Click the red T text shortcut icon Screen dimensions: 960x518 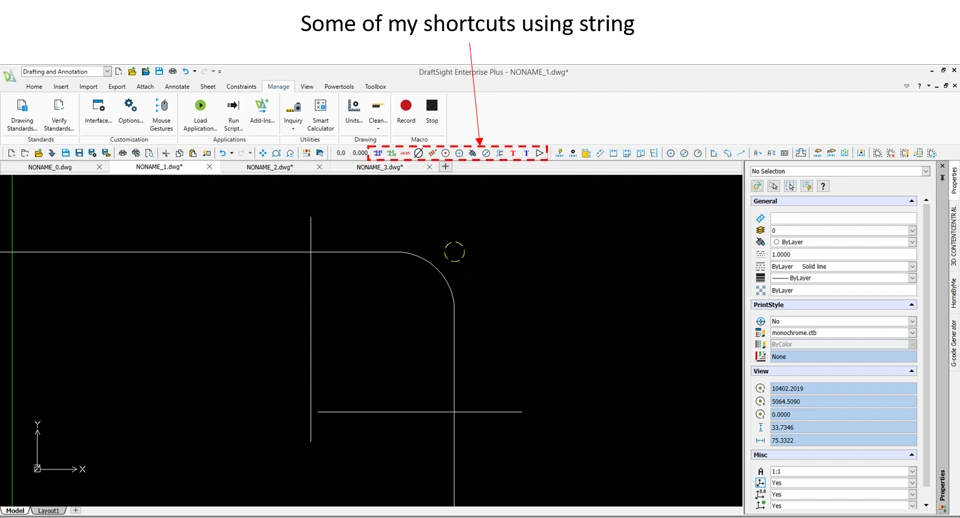(513, 153)
